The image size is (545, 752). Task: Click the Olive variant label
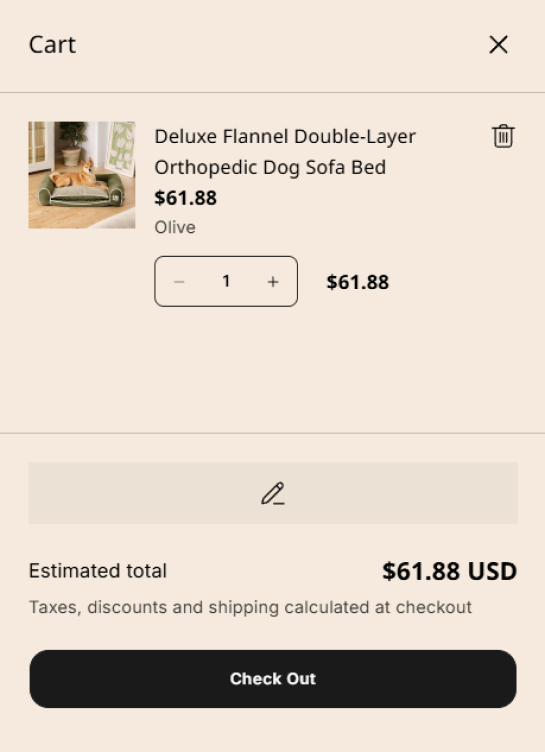point(175,227)
